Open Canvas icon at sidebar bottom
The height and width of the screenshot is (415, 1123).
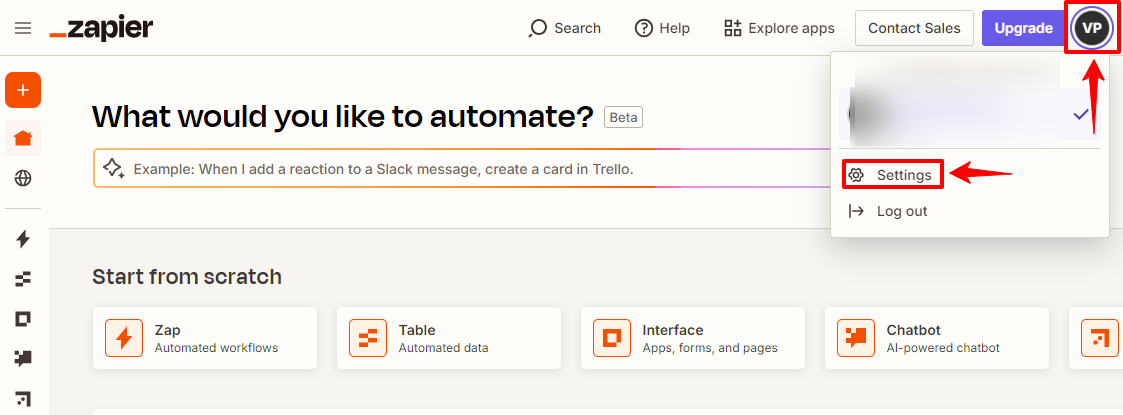23,399
